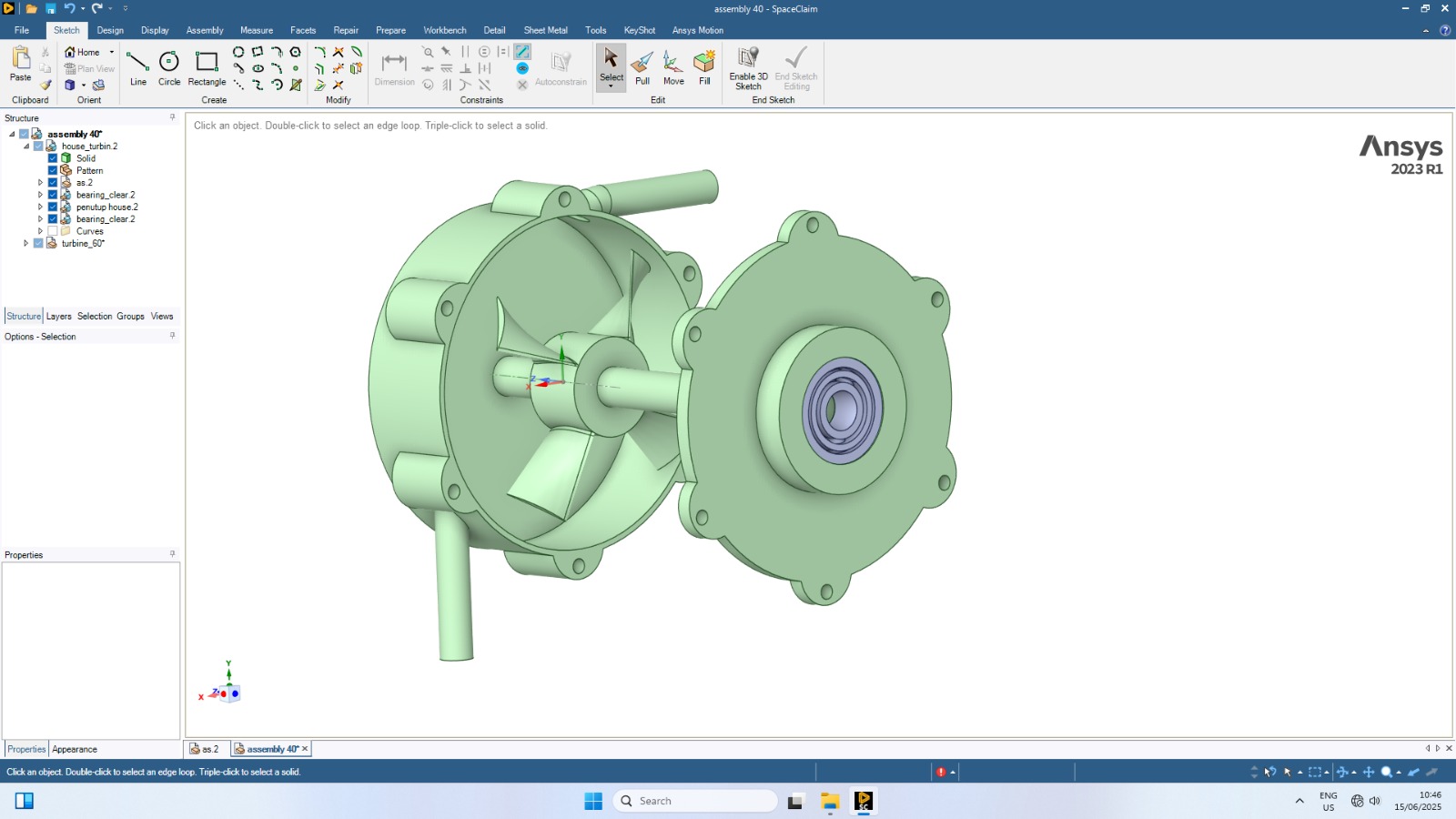Click the Windows taskbar Search box
This screenshot has height=819, width=1456.
[x=696, y=801]
